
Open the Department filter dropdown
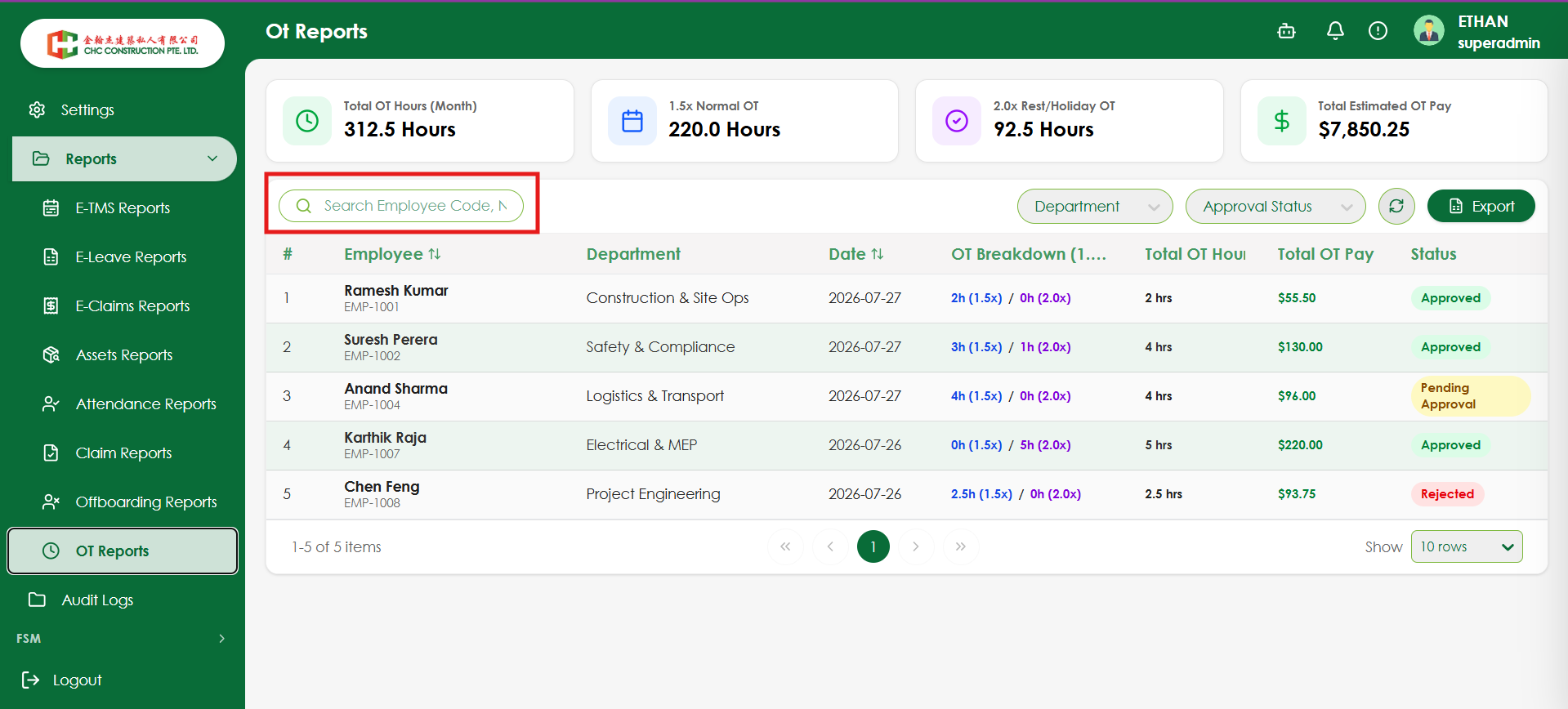(x=1095, y=206)
